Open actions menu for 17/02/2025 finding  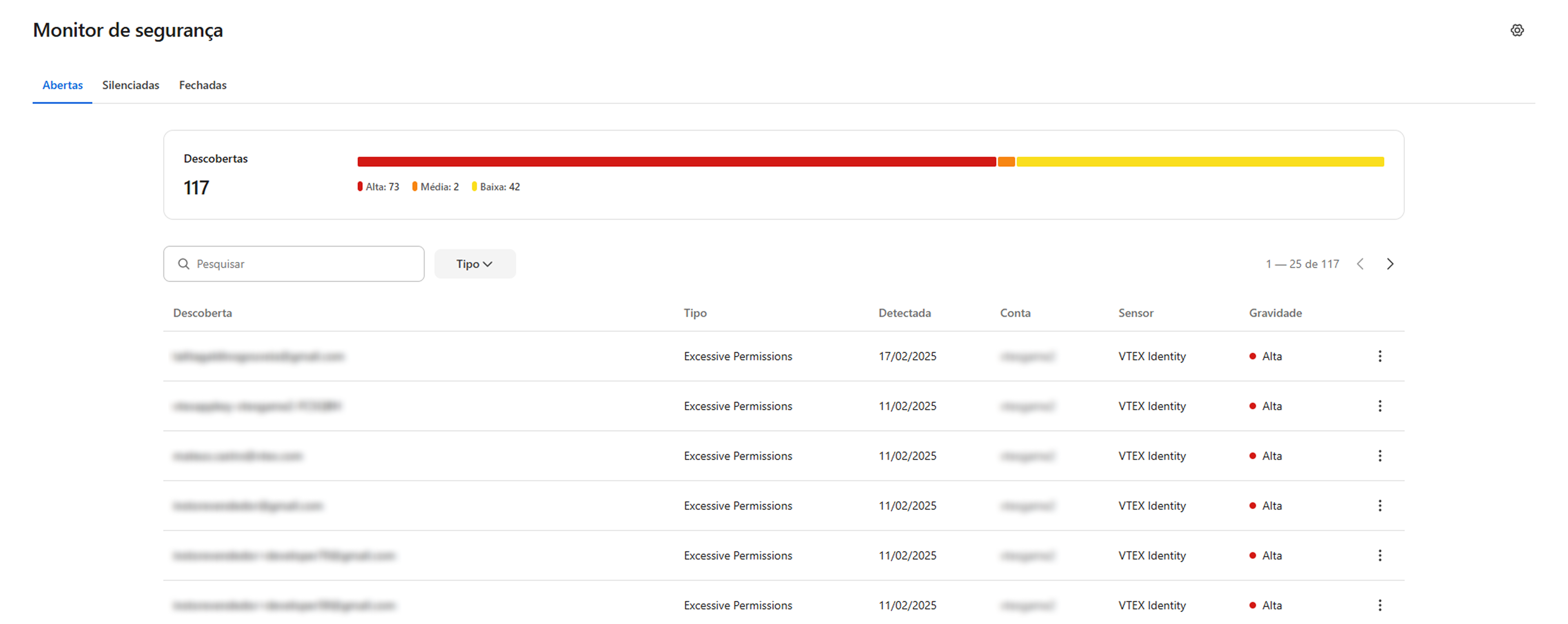[1379, 356]
